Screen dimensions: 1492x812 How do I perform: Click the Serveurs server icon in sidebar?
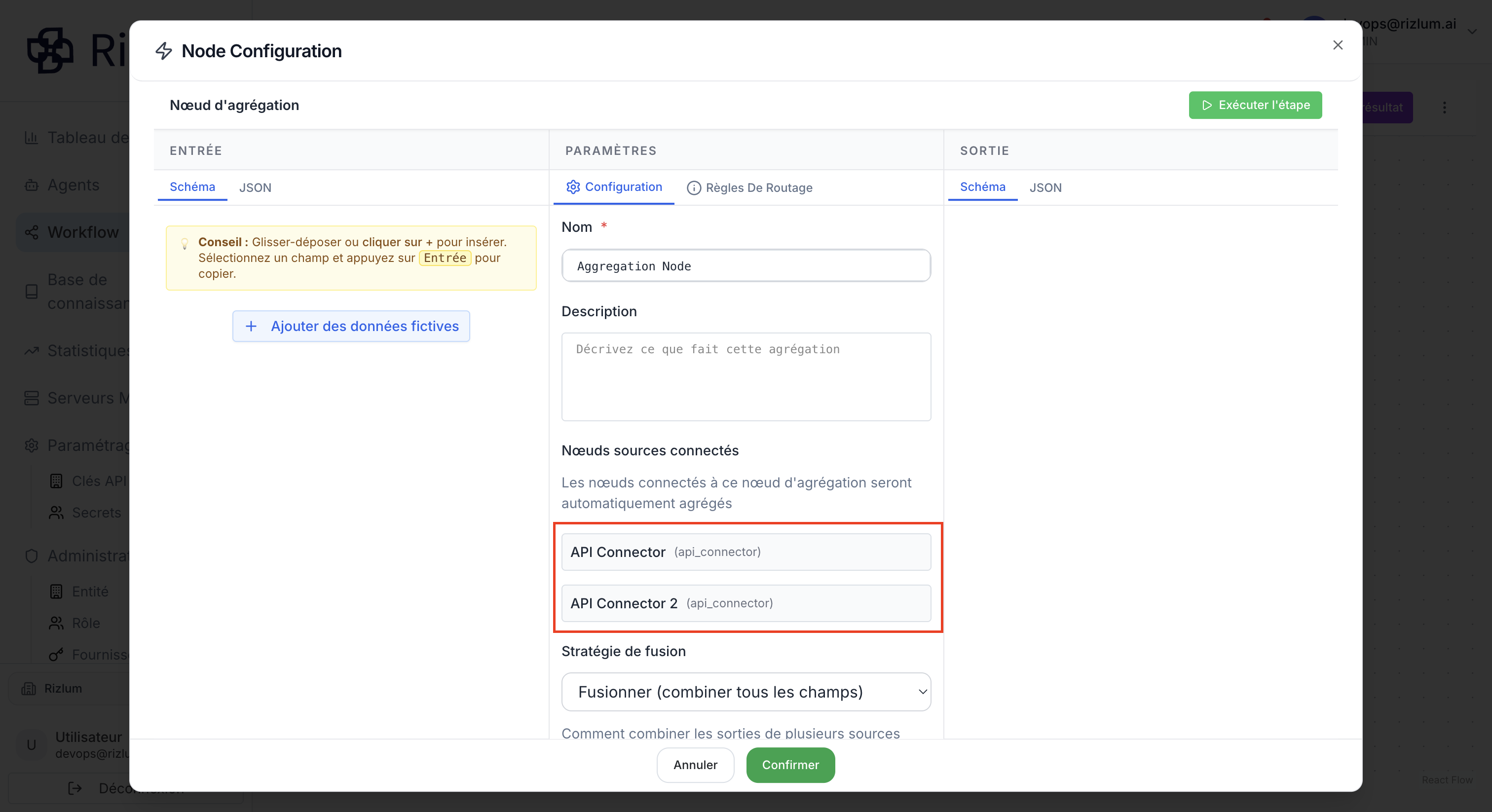pos(31,399)
